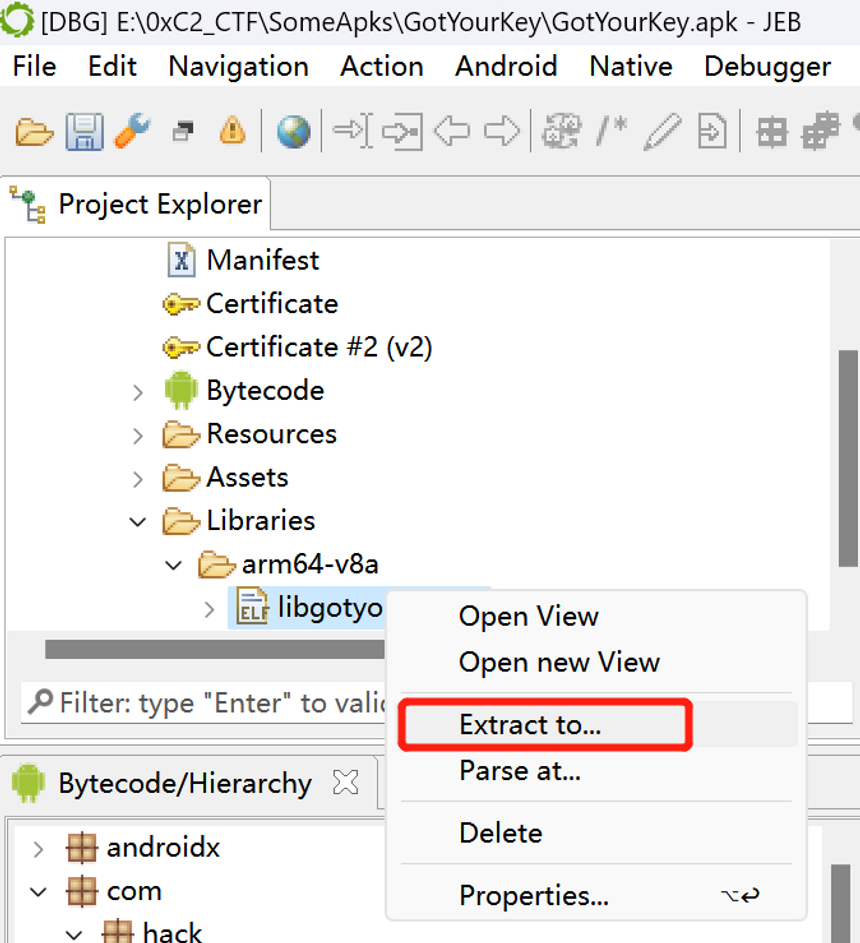Choose Open new View for the library

pos(560,662)
